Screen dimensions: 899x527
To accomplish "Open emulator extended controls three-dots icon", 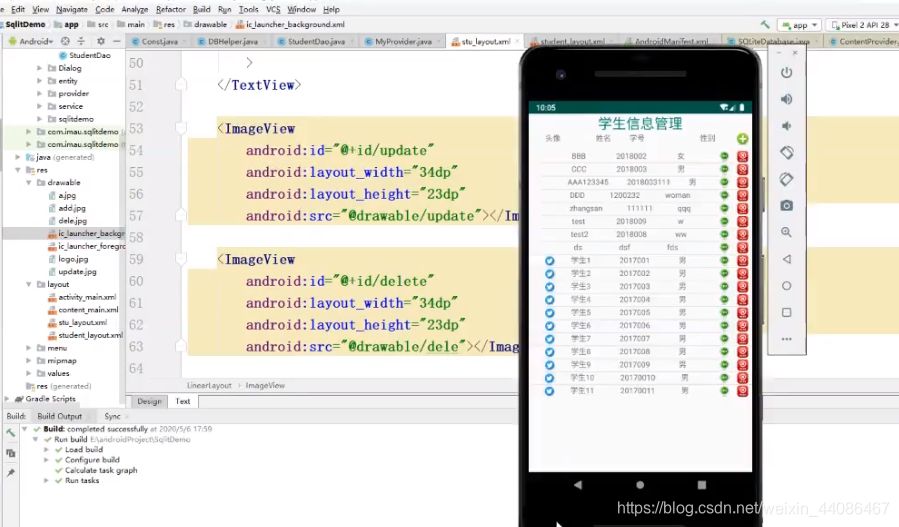I will pyautogui.click(x=787, y=339).
